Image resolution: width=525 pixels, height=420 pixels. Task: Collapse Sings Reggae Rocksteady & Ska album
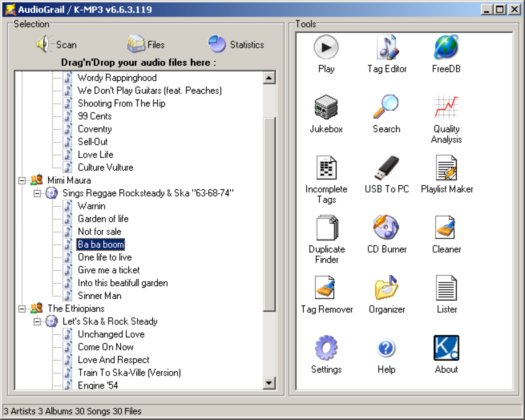37,193
